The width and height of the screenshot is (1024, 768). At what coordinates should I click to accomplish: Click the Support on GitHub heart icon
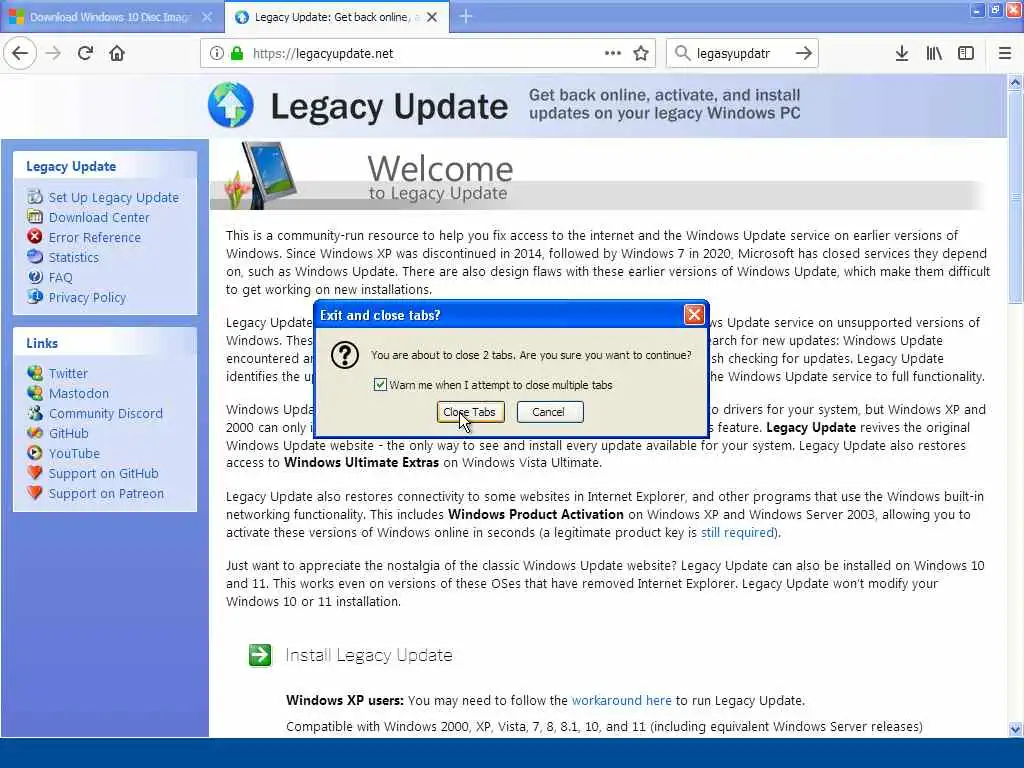[35, 473]
